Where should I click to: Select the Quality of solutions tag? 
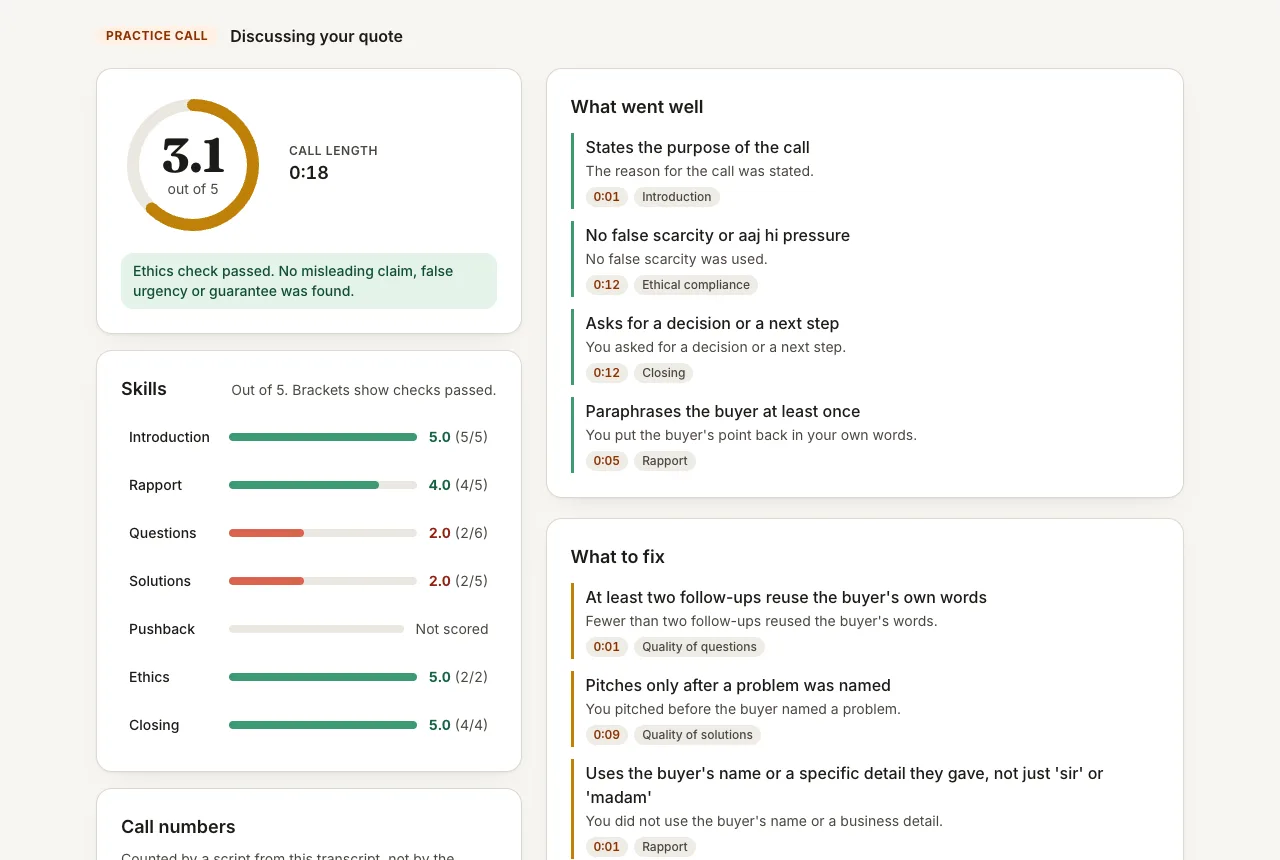[x=697, y=735]
